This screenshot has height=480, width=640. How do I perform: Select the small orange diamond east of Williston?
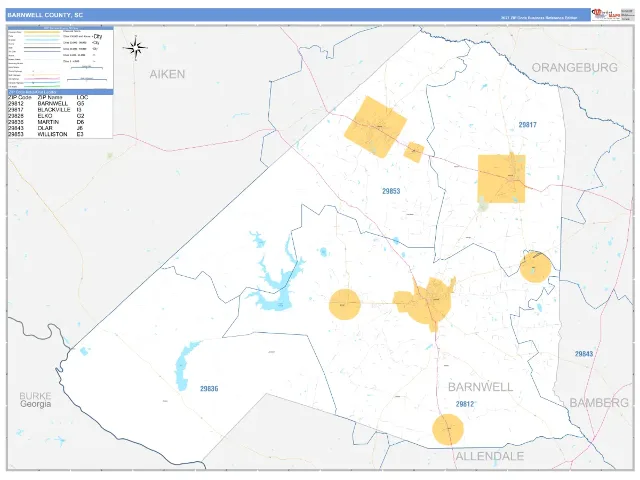click(414, 152)
